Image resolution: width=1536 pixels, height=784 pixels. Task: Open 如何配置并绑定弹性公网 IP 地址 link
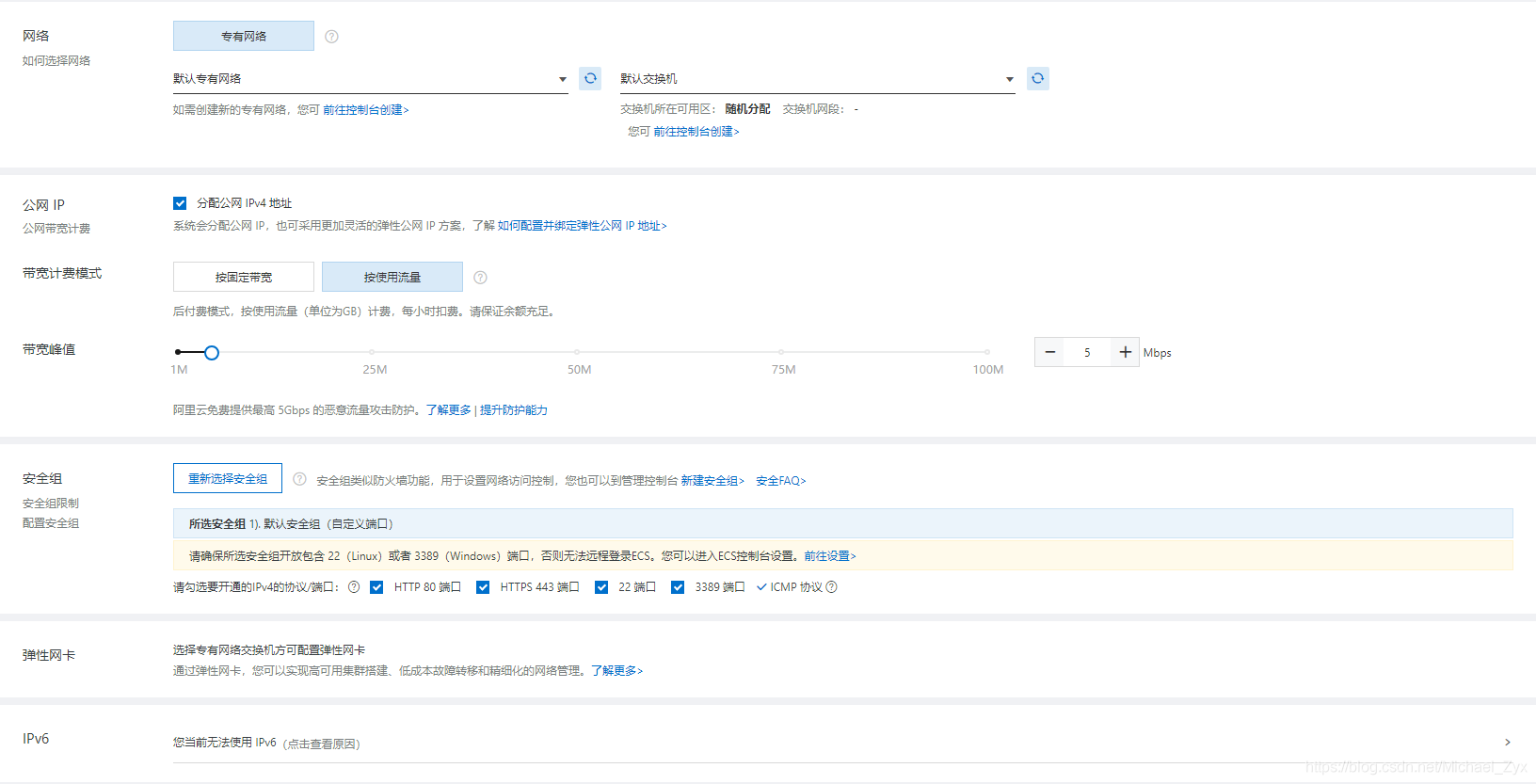tap(582, 226)
